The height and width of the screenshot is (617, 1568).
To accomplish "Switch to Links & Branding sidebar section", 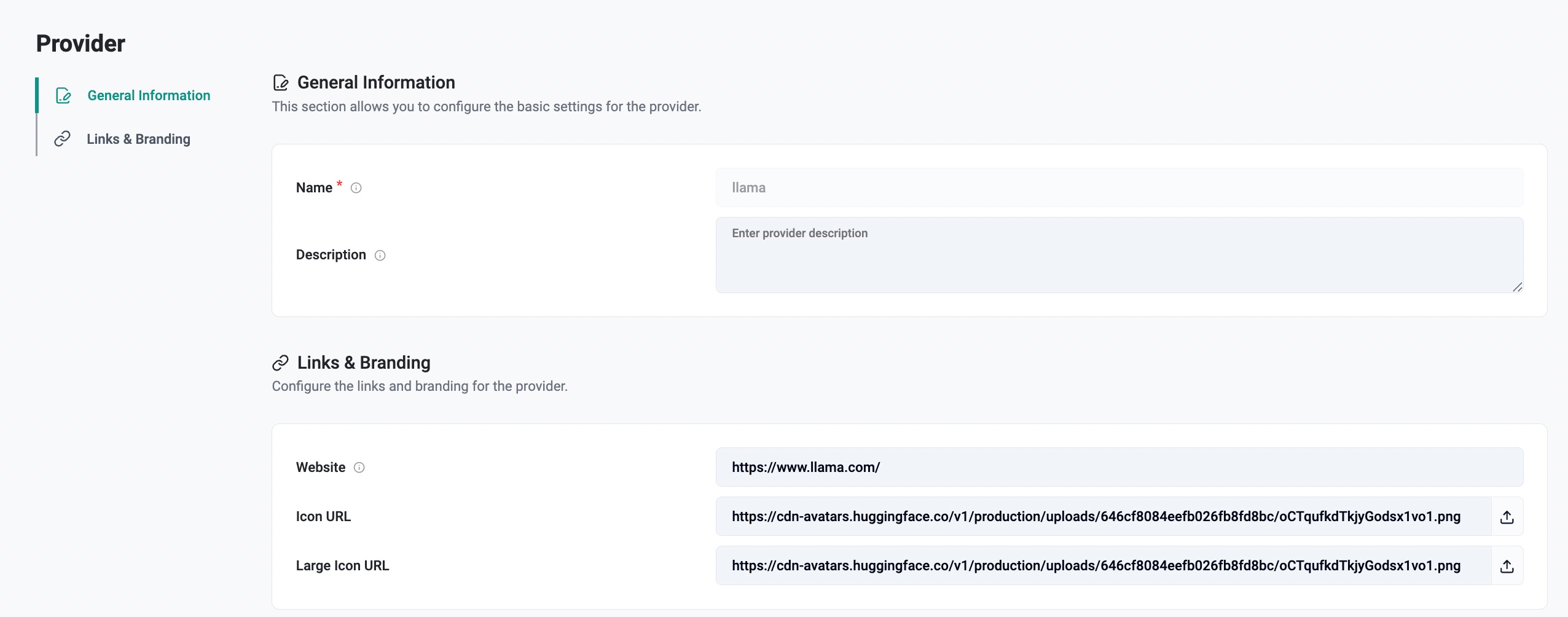I will point(138,139).
